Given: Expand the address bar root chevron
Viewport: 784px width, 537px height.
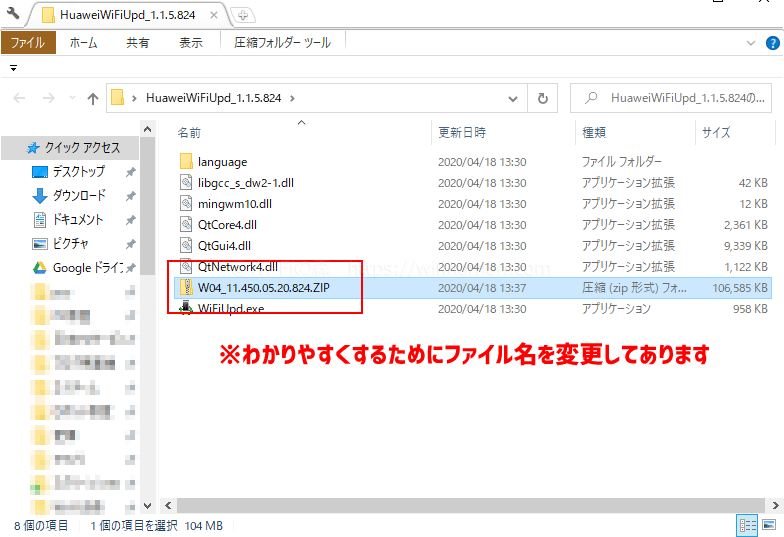Looking at the screenshot, I should tap(134, 98).
